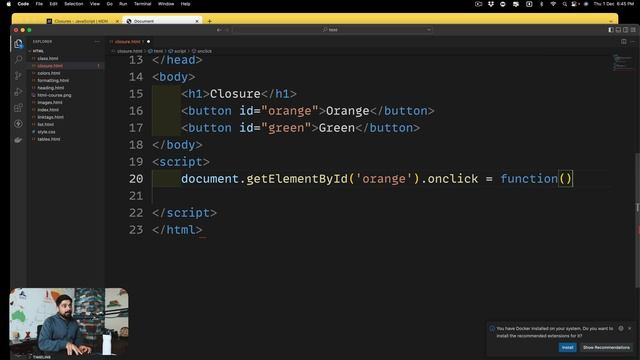Screen dimensions: 640x360
Task: Open the Window menu
Action: pos(166,4)
